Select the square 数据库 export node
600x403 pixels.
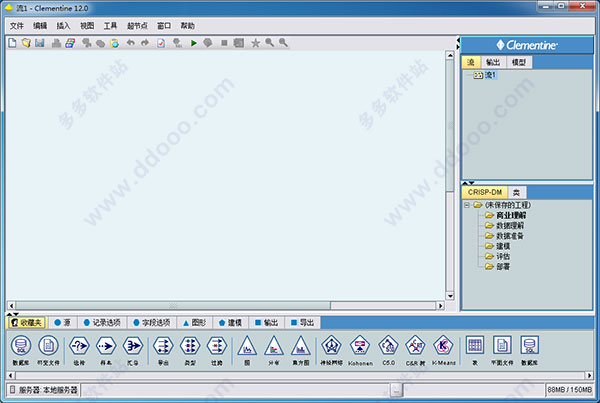(530, 350)
